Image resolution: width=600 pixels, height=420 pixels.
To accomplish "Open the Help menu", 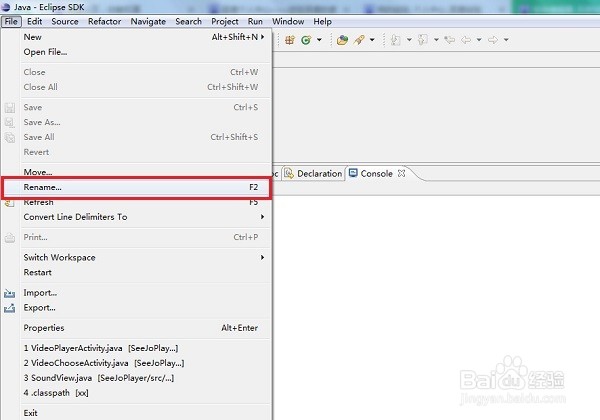I will (322, 21).
